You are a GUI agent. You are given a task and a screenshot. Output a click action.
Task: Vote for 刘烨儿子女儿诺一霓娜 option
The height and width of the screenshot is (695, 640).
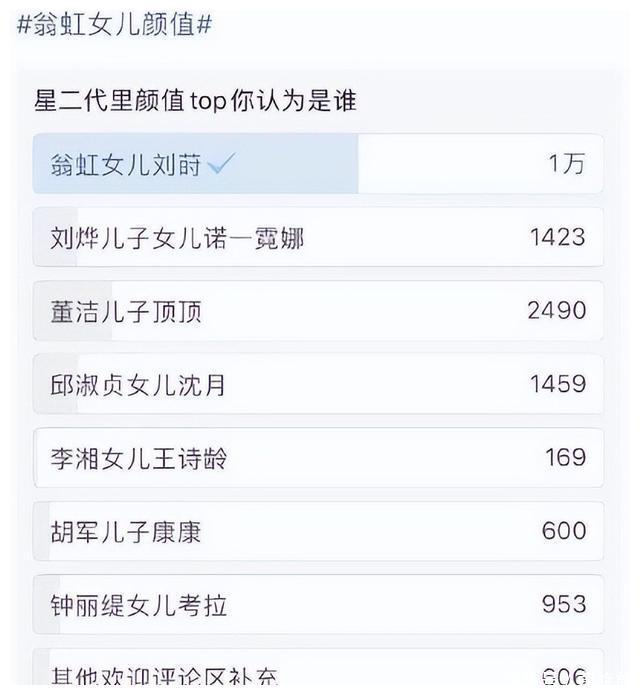click(x=177, y=238)
